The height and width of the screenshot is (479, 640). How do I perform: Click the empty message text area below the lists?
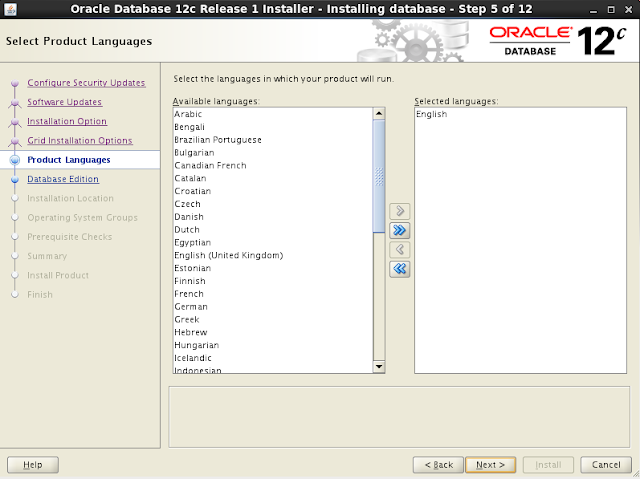(399, 417)
